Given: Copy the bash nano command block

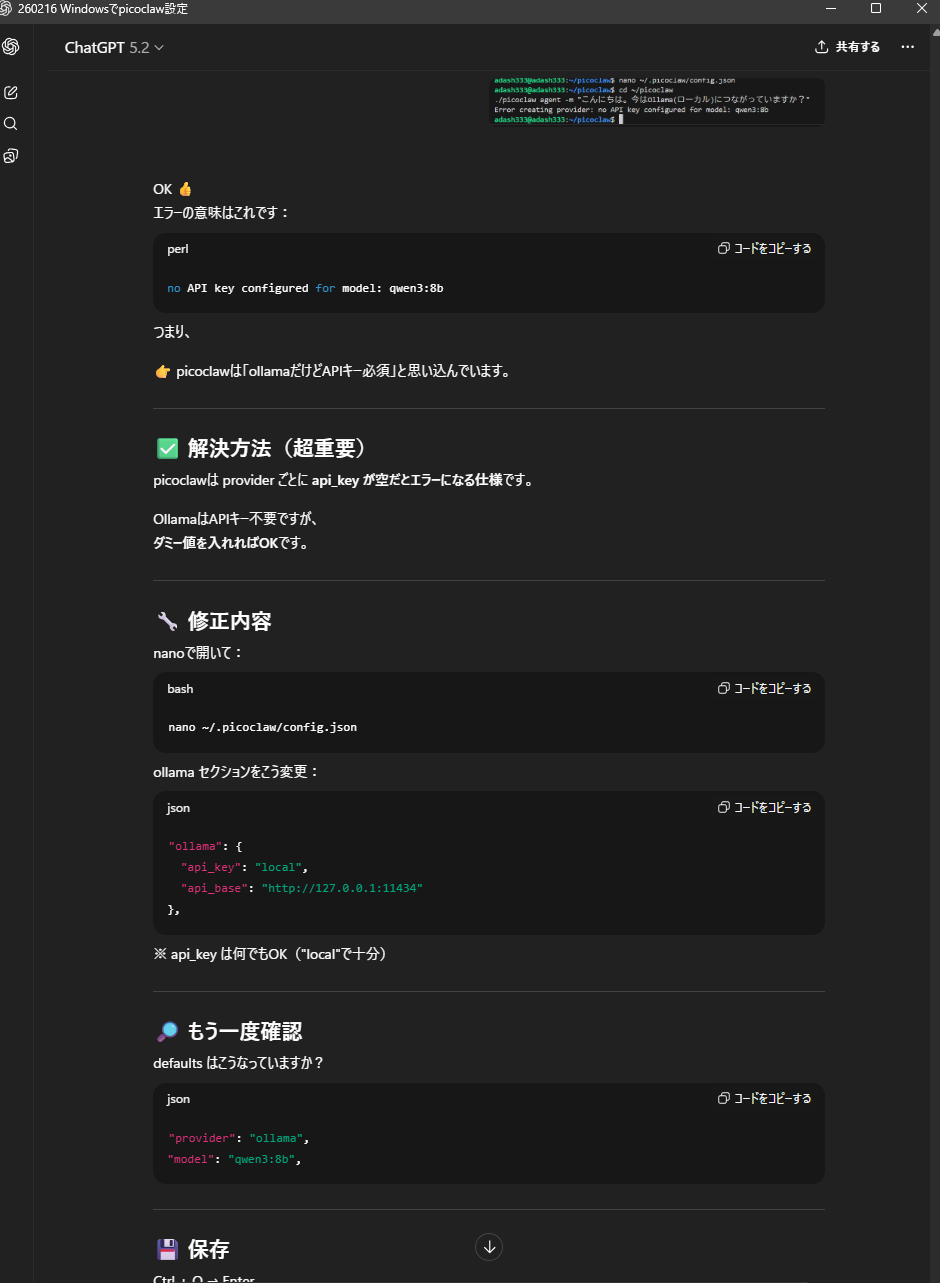Looking at the screenshot, I should 765,689.
